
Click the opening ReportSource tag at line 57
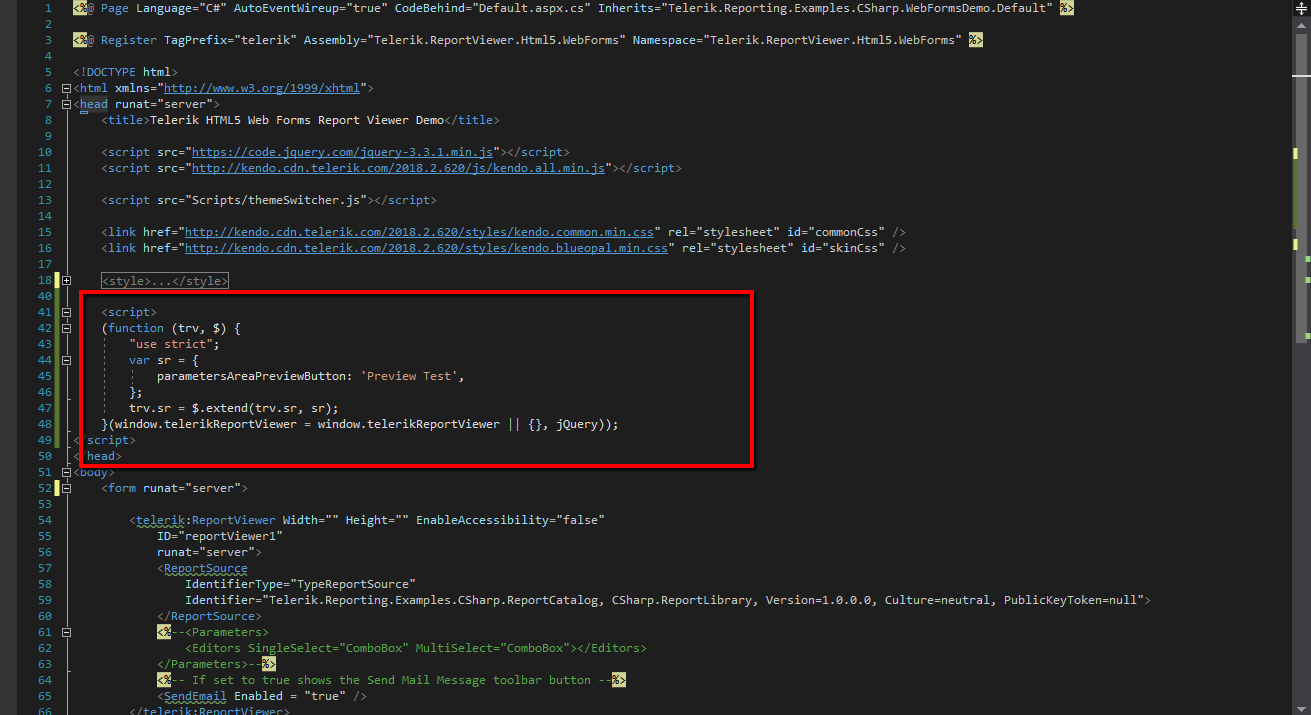[x=202, y=568]
